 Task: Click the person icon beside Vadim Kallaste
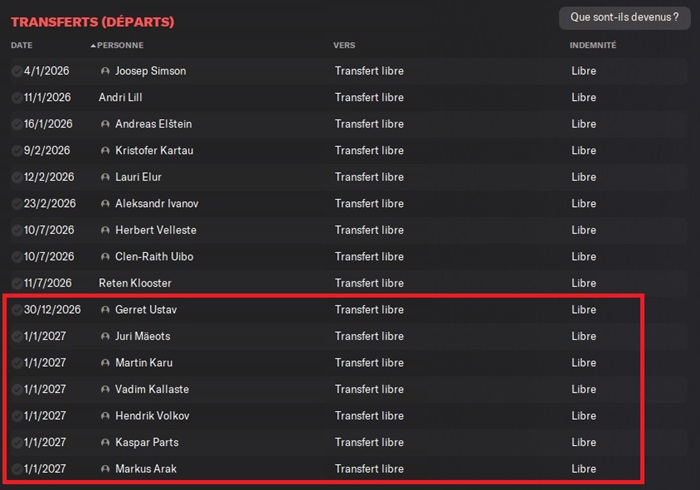coord(105,389)
